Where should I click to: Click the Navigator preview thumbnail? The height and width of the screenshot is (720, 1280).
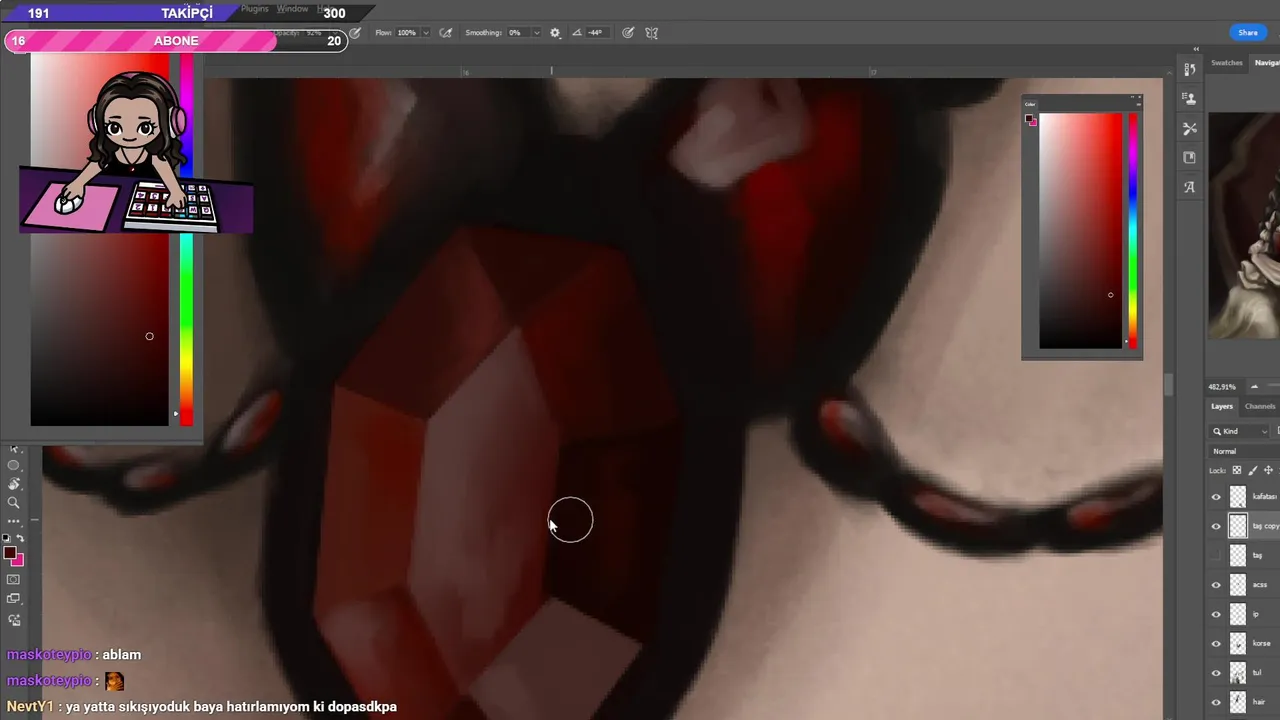[x=1244, y=225]
